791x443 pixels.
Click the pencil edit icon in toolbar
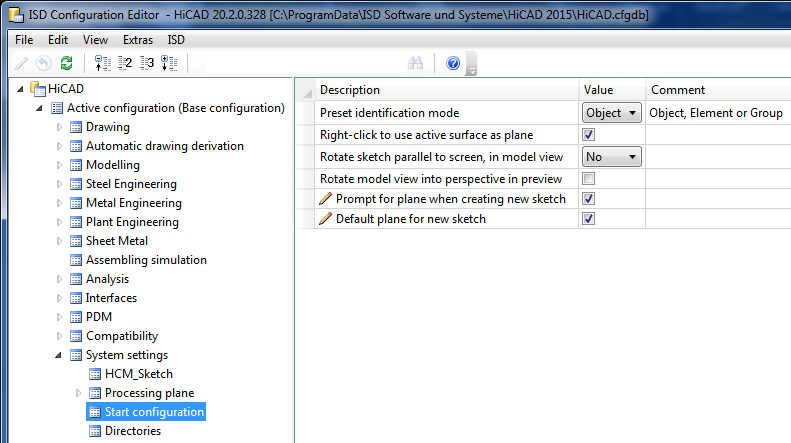(21, 63)
